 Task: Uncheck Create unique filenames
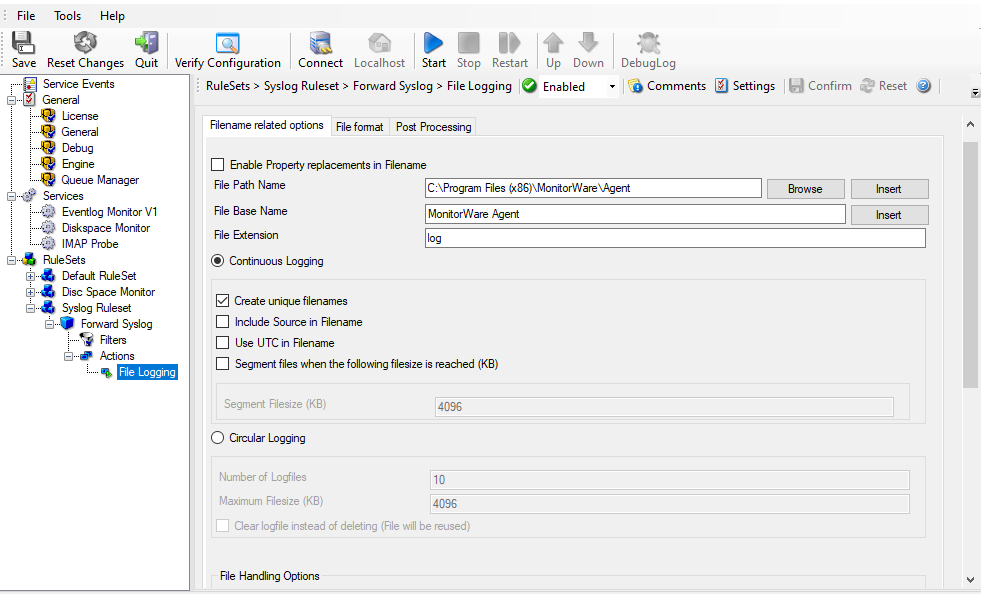coord(223,301)
